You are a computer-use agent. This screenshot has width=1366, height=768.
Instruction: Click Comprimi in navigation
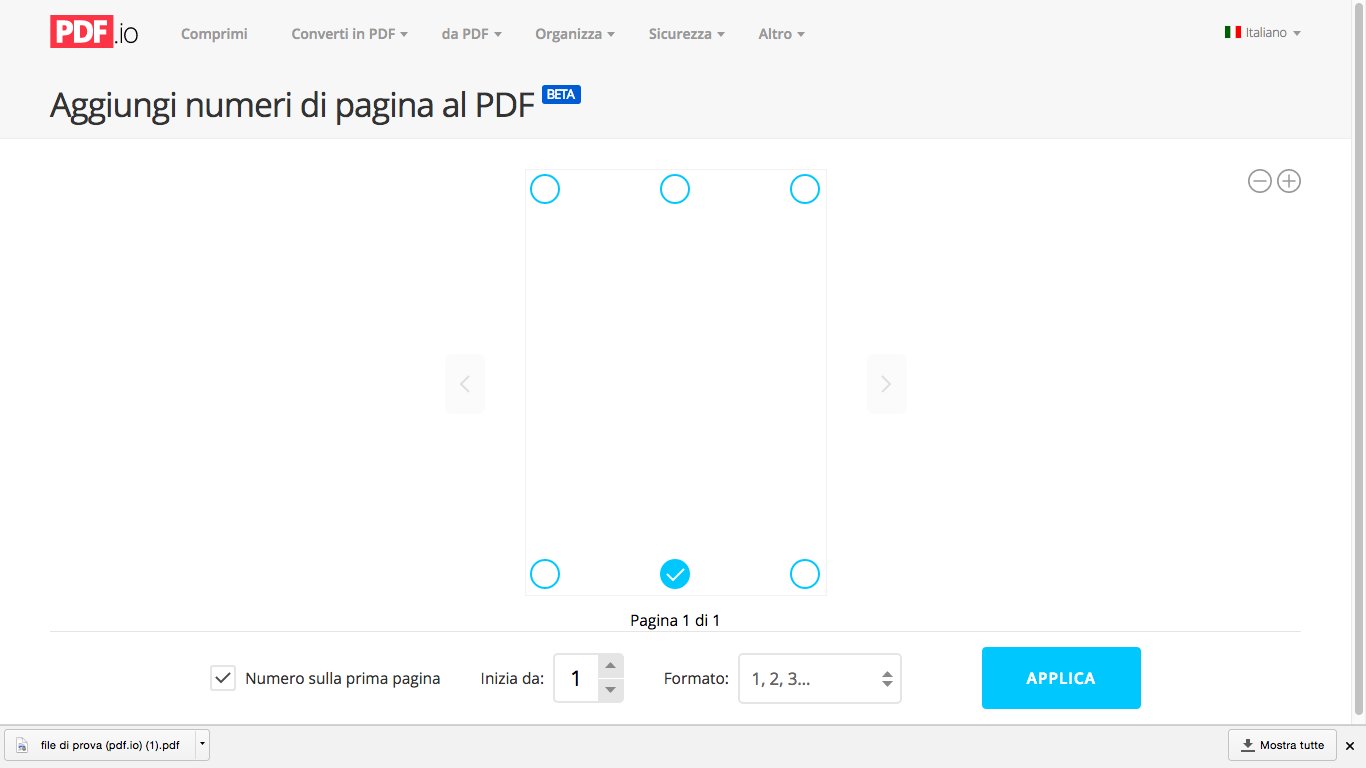point(214,34)
